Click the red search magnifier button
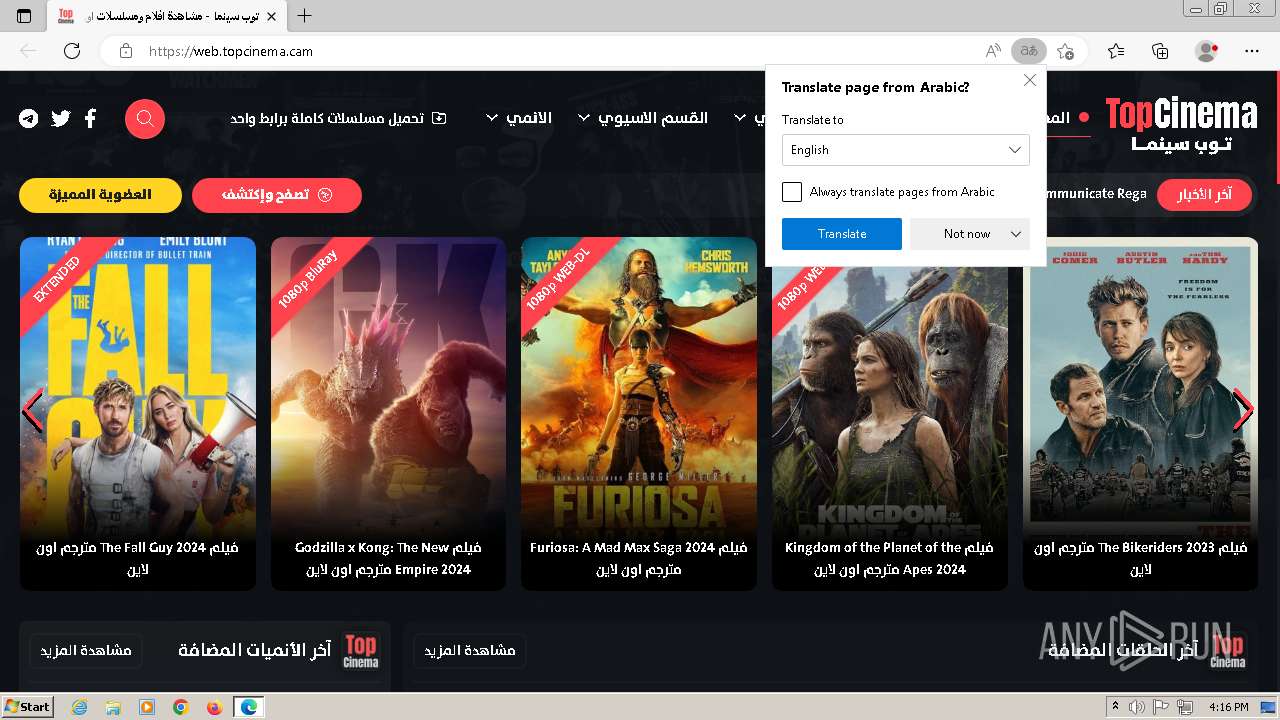The image size is (1280, 720). pyautogui.click(x=145, y=119)
